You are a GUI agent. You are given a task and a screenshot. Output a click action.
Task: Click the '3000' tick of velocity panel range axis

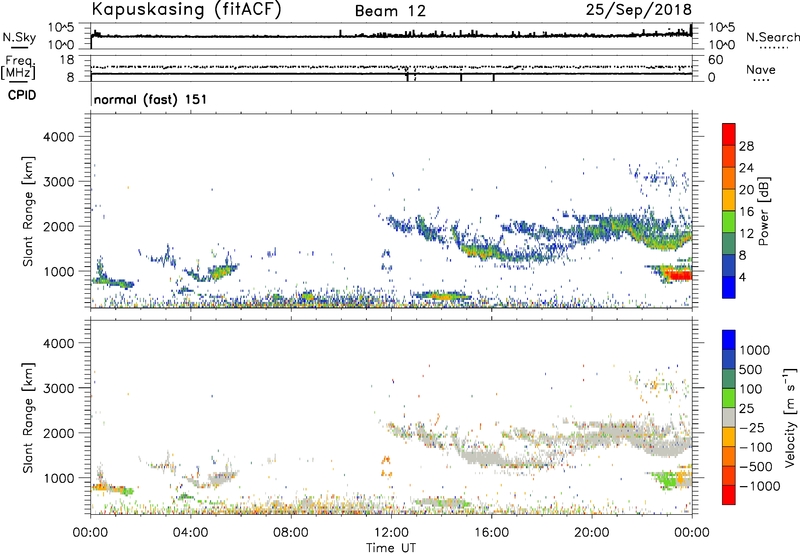tap(58, 388)
